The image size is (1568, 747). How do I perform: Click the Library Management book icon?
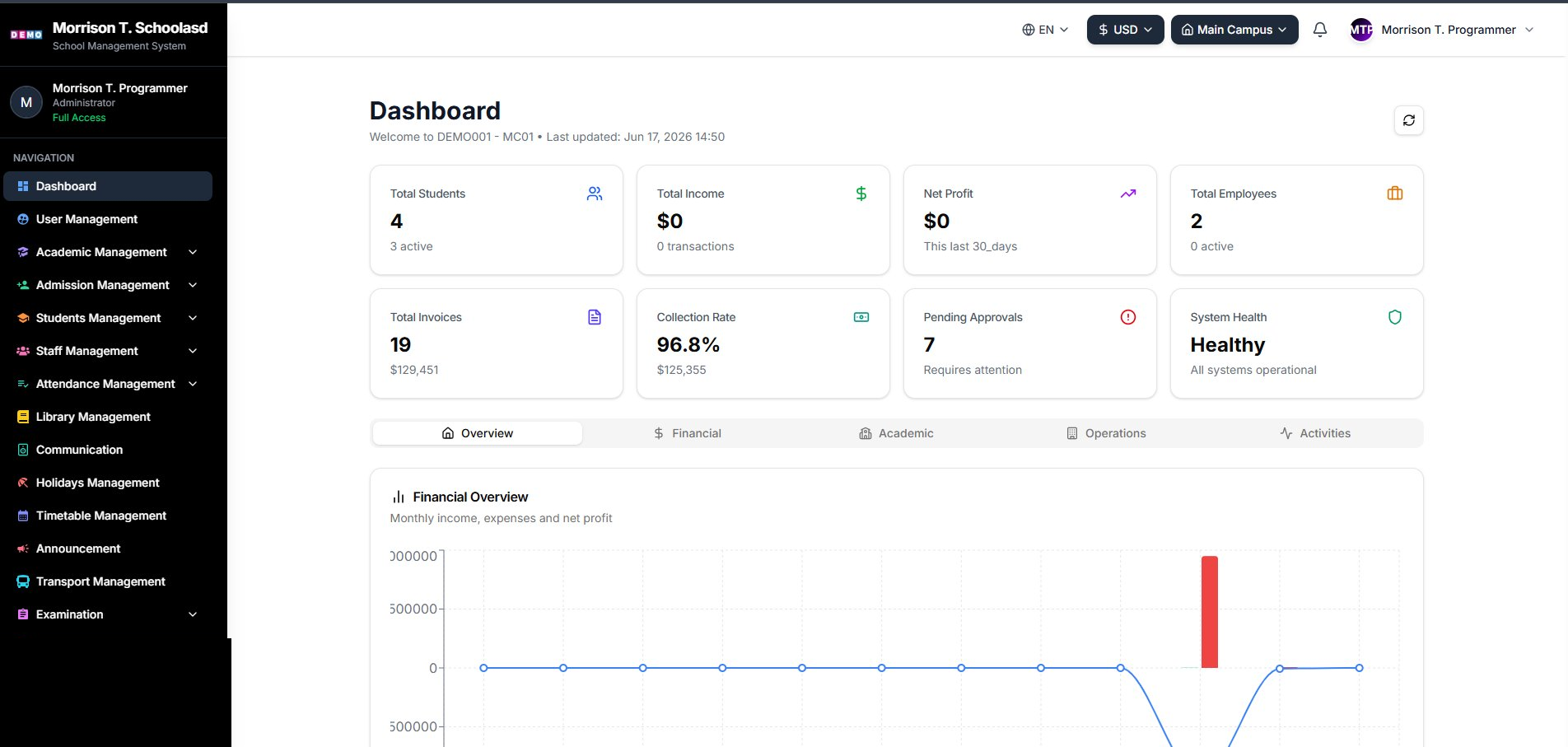tap(23, 417)
